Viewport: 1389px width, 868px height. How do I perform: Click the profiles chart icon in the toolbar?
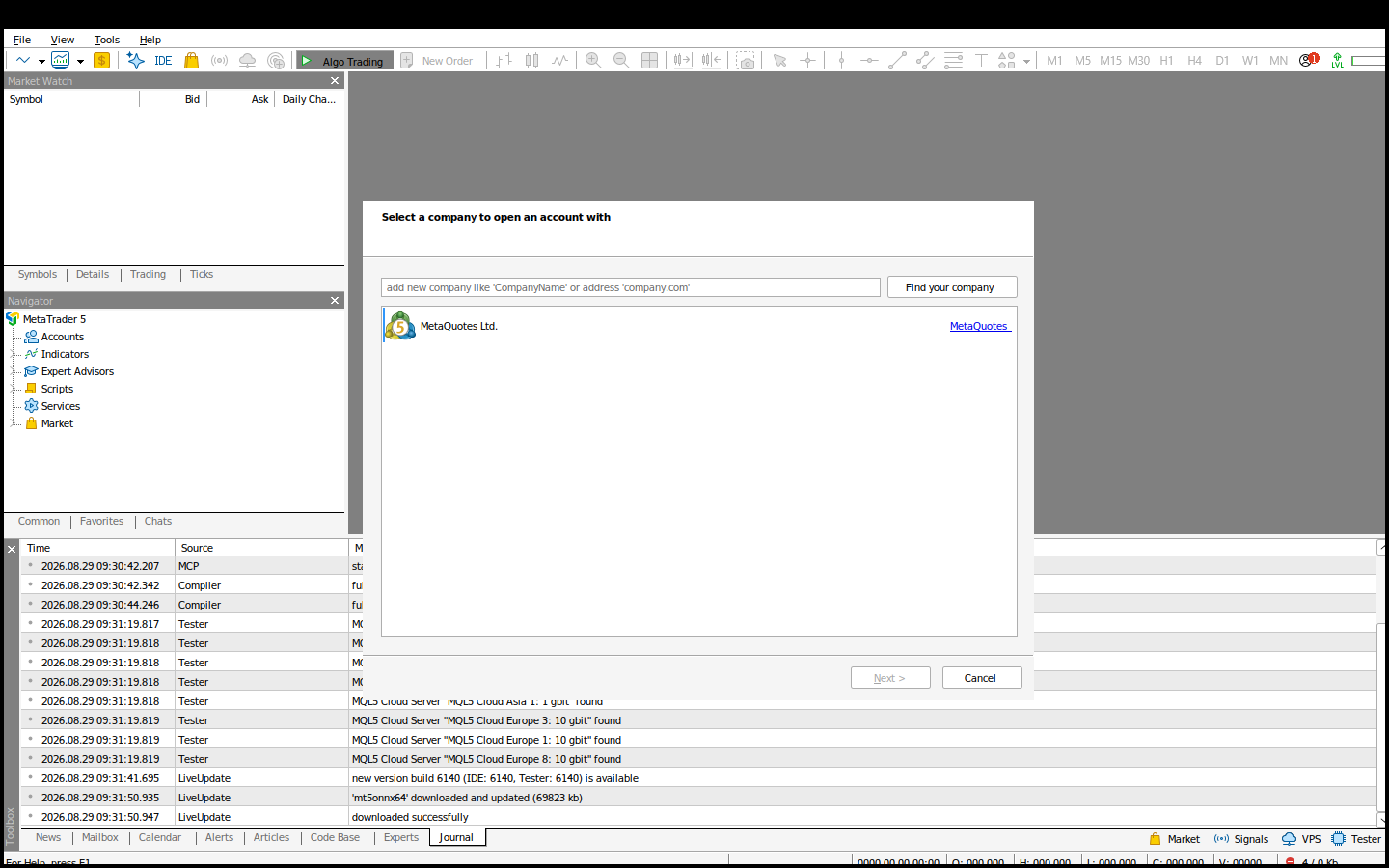[61, 60]
